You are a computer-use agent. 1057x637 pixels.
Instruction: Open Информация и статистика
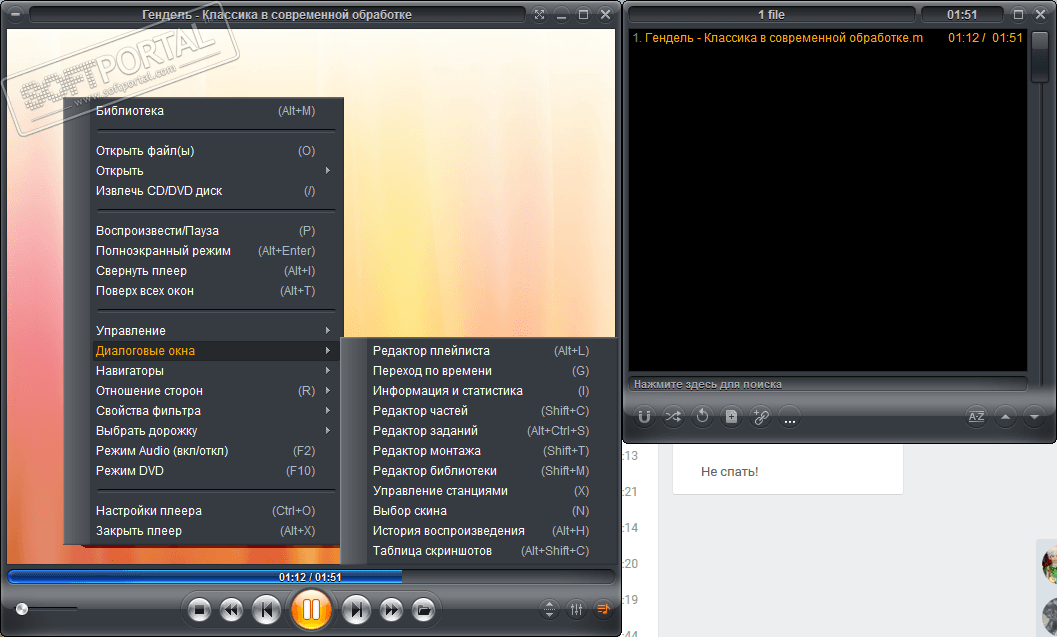pyautogui.click(x=481, y=391)
